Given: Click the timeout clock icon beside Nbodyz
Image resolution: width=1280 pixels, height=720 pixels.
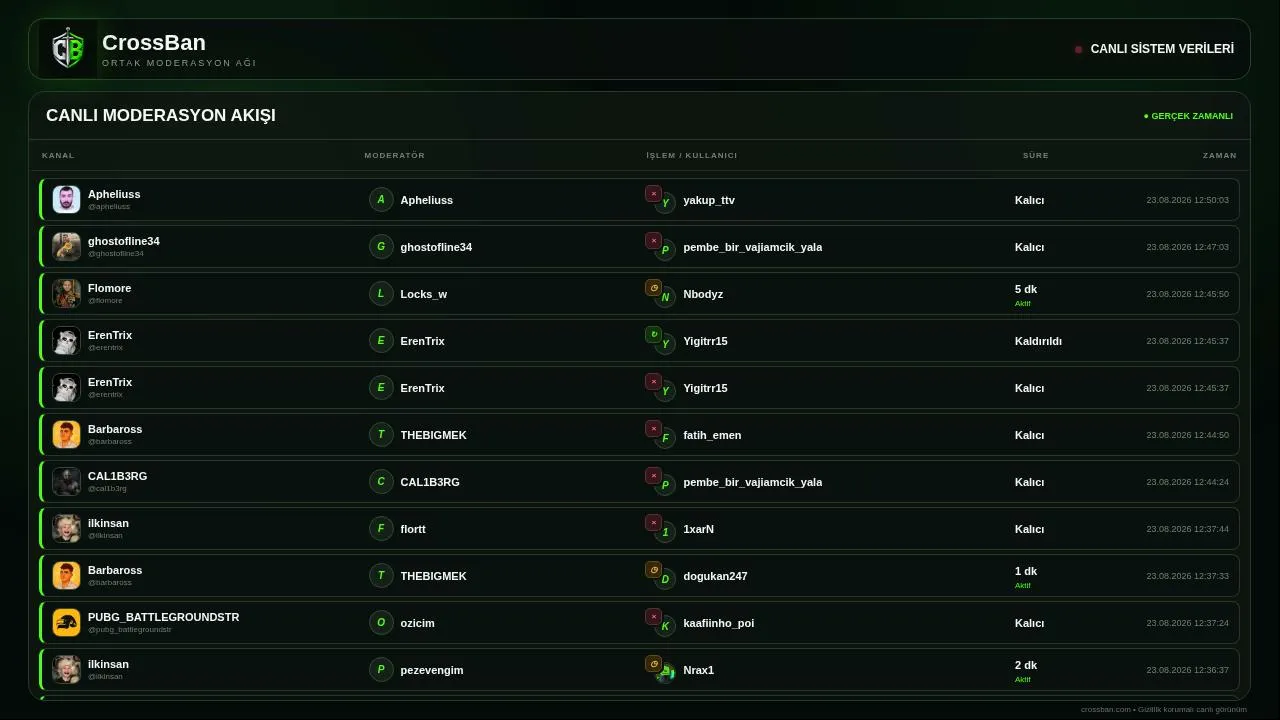Looking at the screenshot, I should (653, 288).
